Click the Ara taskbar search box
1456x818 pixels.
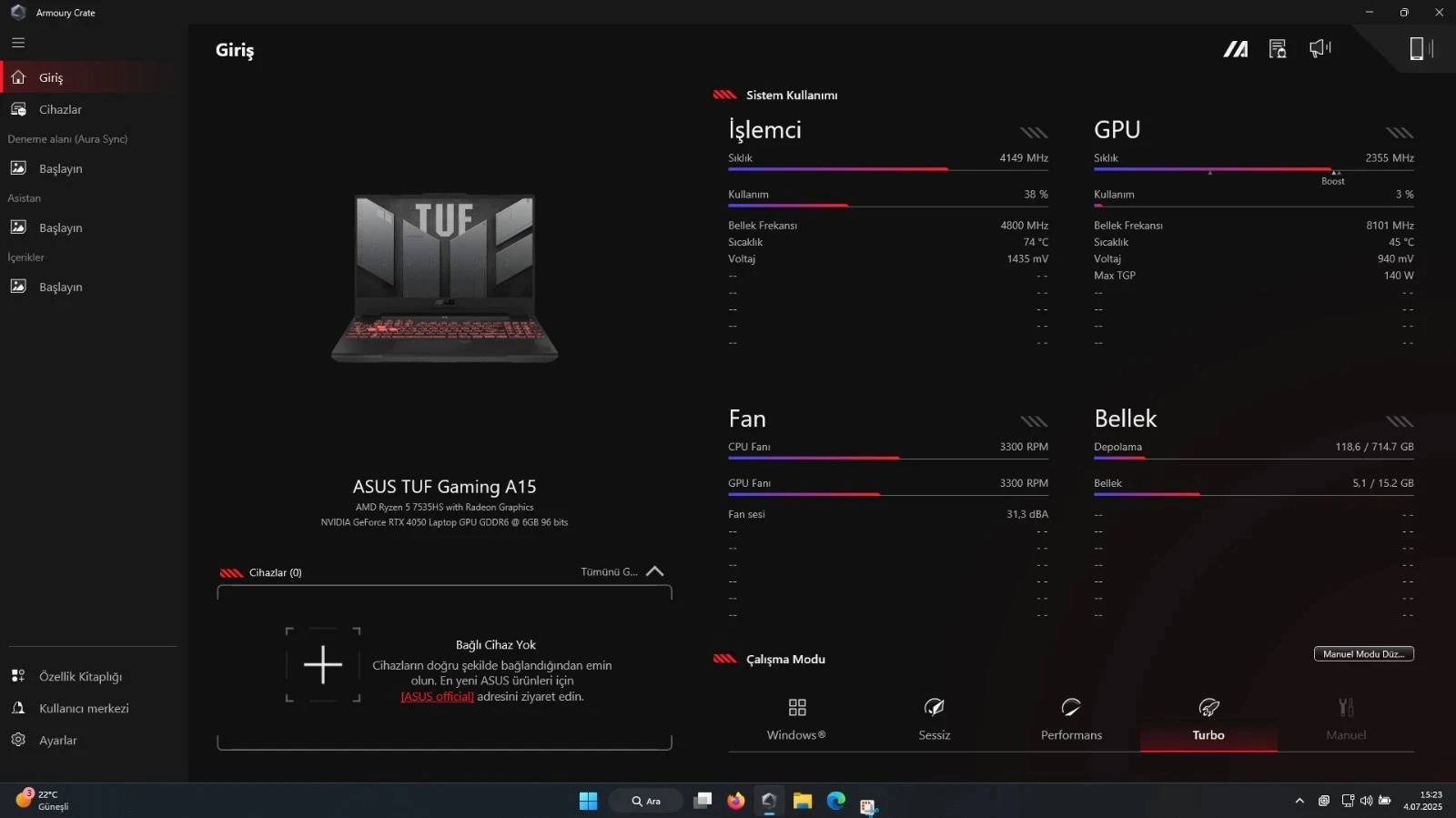646,801
